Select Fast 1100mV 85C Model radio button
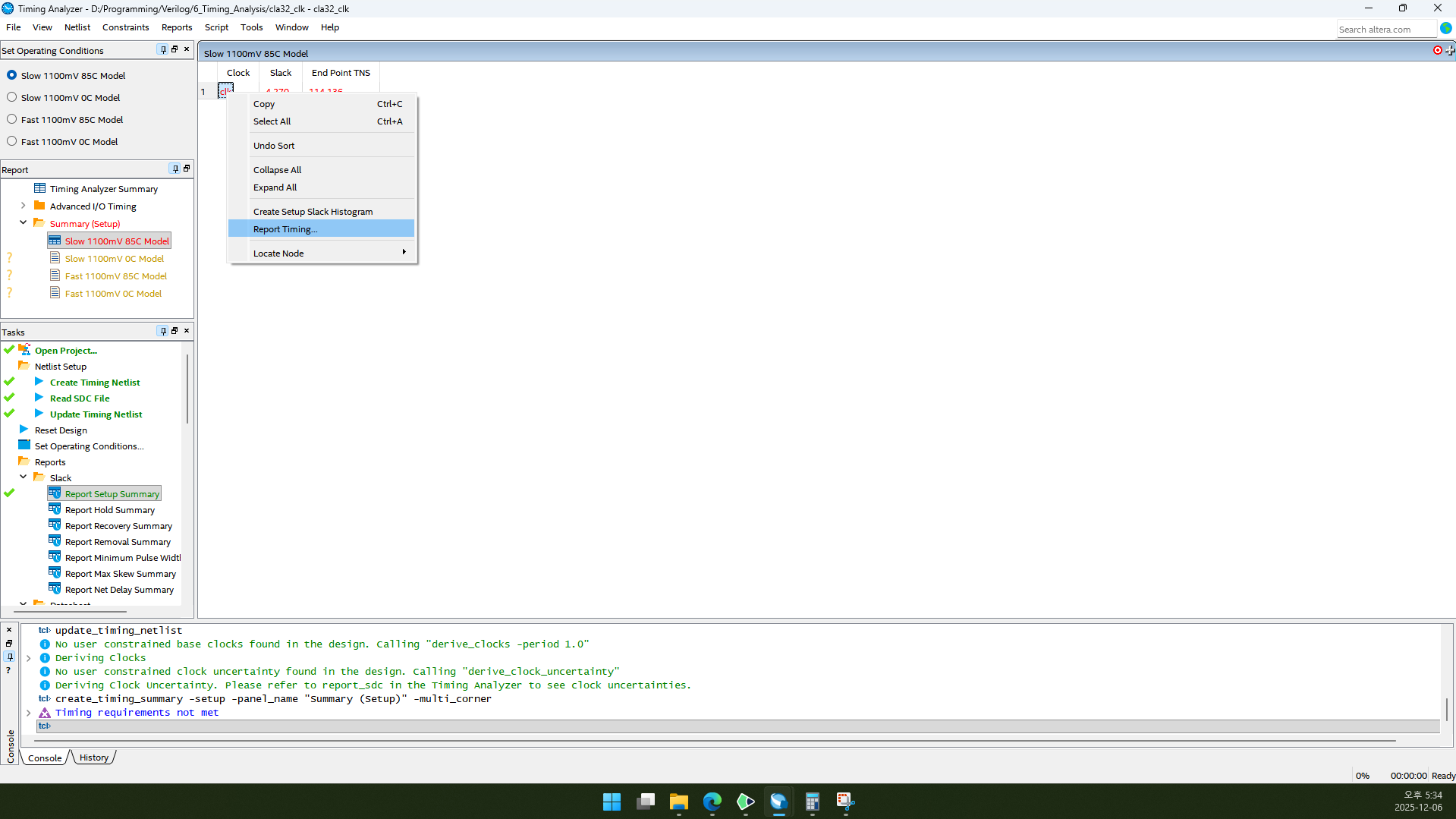The width and height of the screenshot is (1456, 819). click(12, 119)
